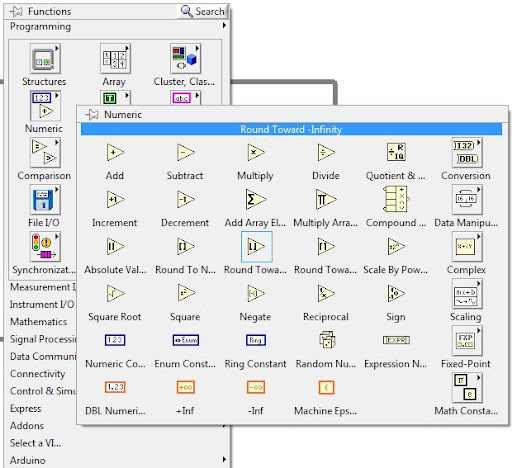Choose the Quotient & Remainder icon
Viewport: 512px width, 468px height.
click(396, 153)
